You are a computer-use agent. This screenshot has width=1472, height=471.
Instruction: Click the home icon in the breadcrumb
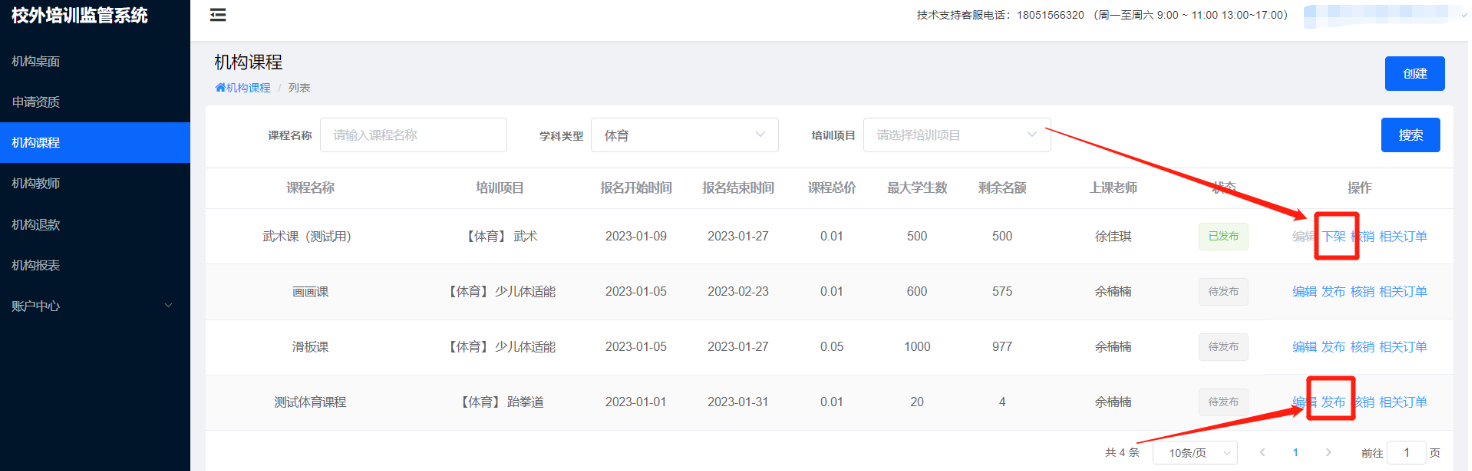tap(220, 88)
